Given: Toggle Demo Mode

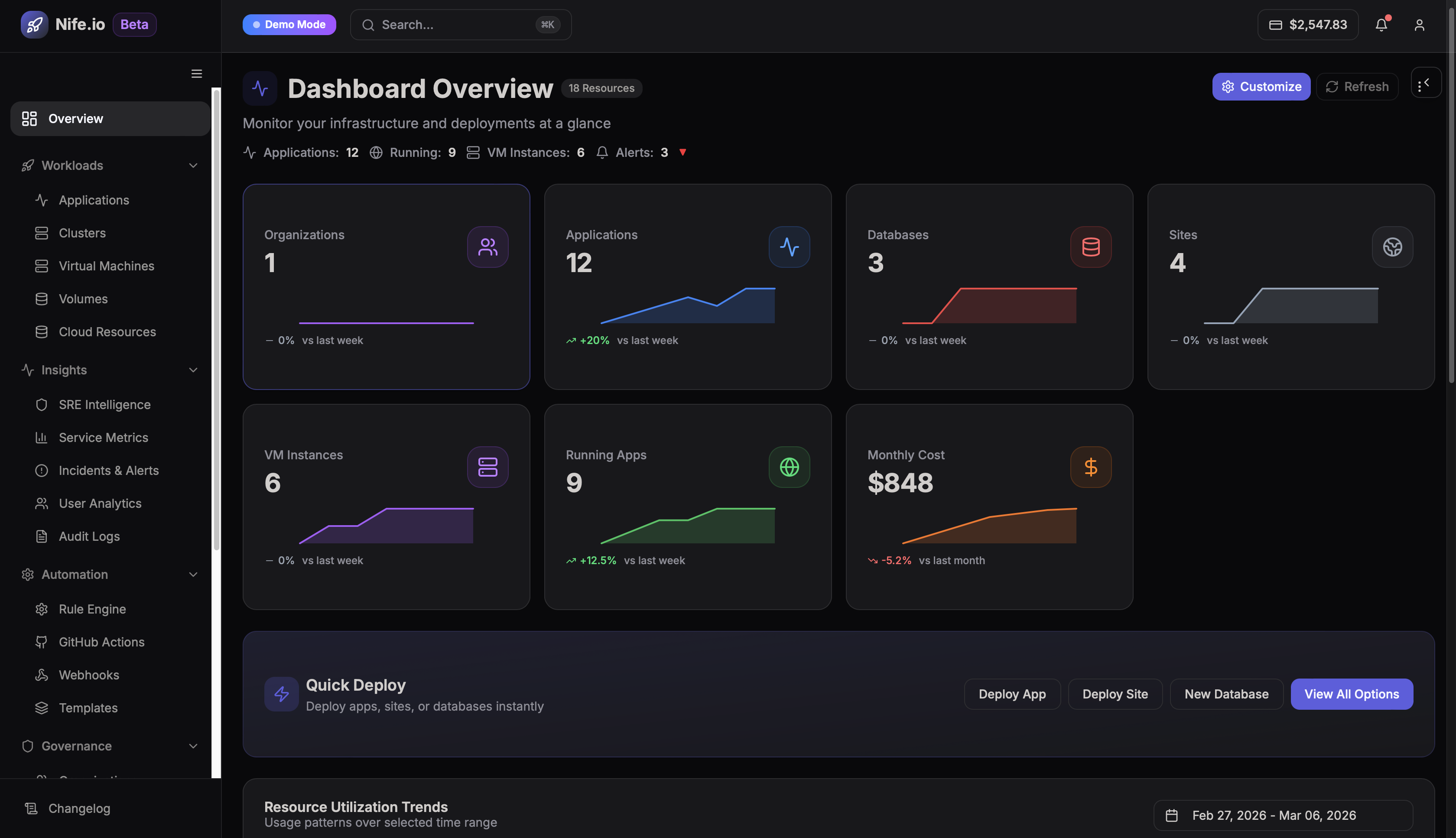Looking at the screenshot, I should (x=289, y=24).
